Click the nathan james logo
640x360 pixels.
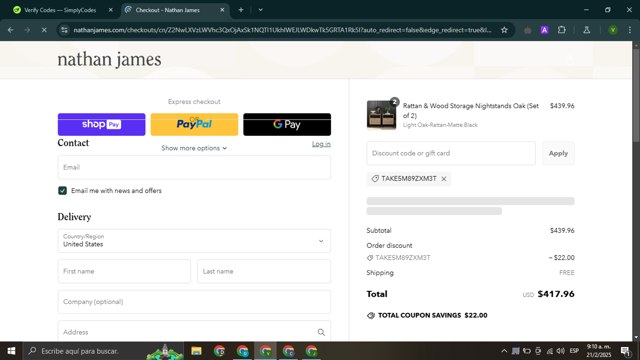click(109, 60)
